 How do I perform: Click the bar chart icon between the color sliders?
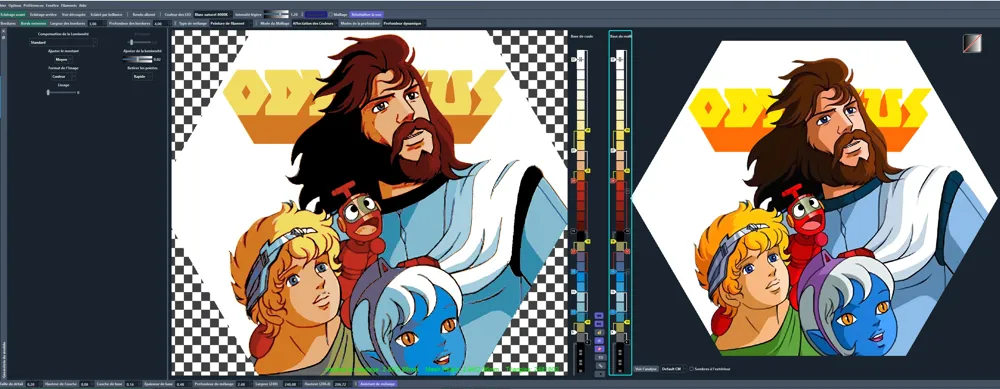tap(599, 332)
